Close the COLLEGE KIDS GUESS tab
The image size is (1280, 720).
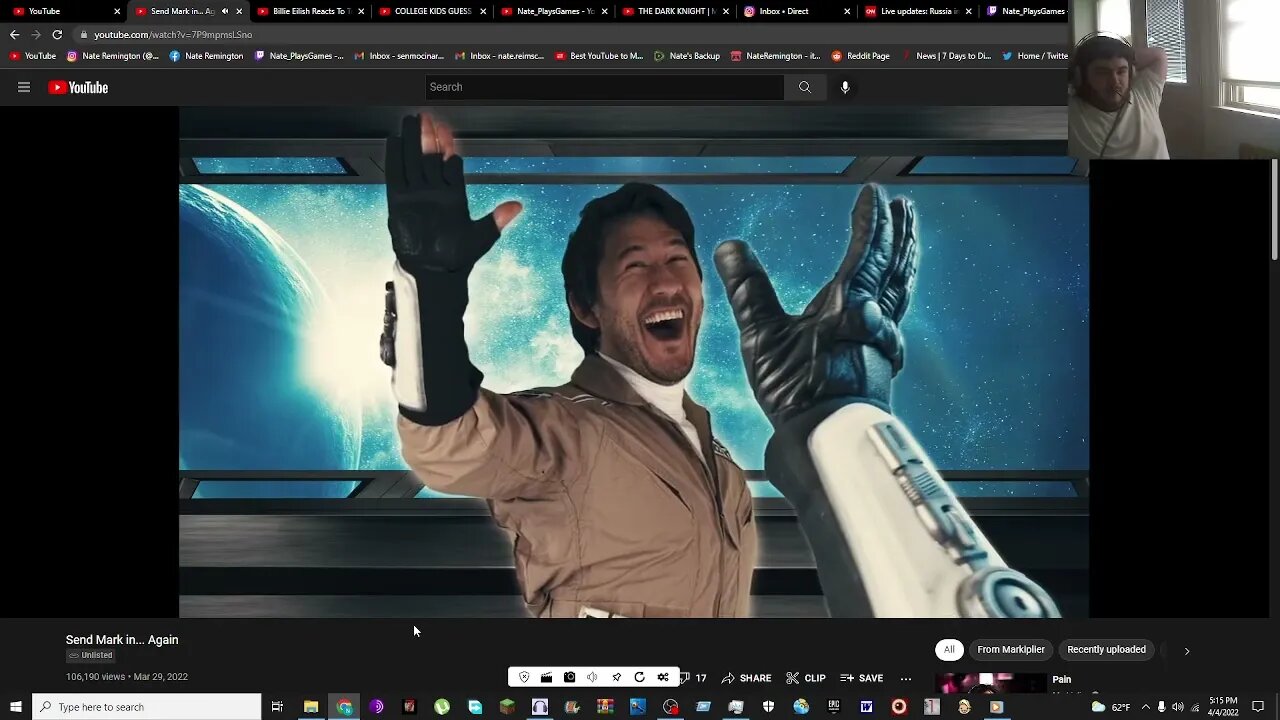(483, 11)
